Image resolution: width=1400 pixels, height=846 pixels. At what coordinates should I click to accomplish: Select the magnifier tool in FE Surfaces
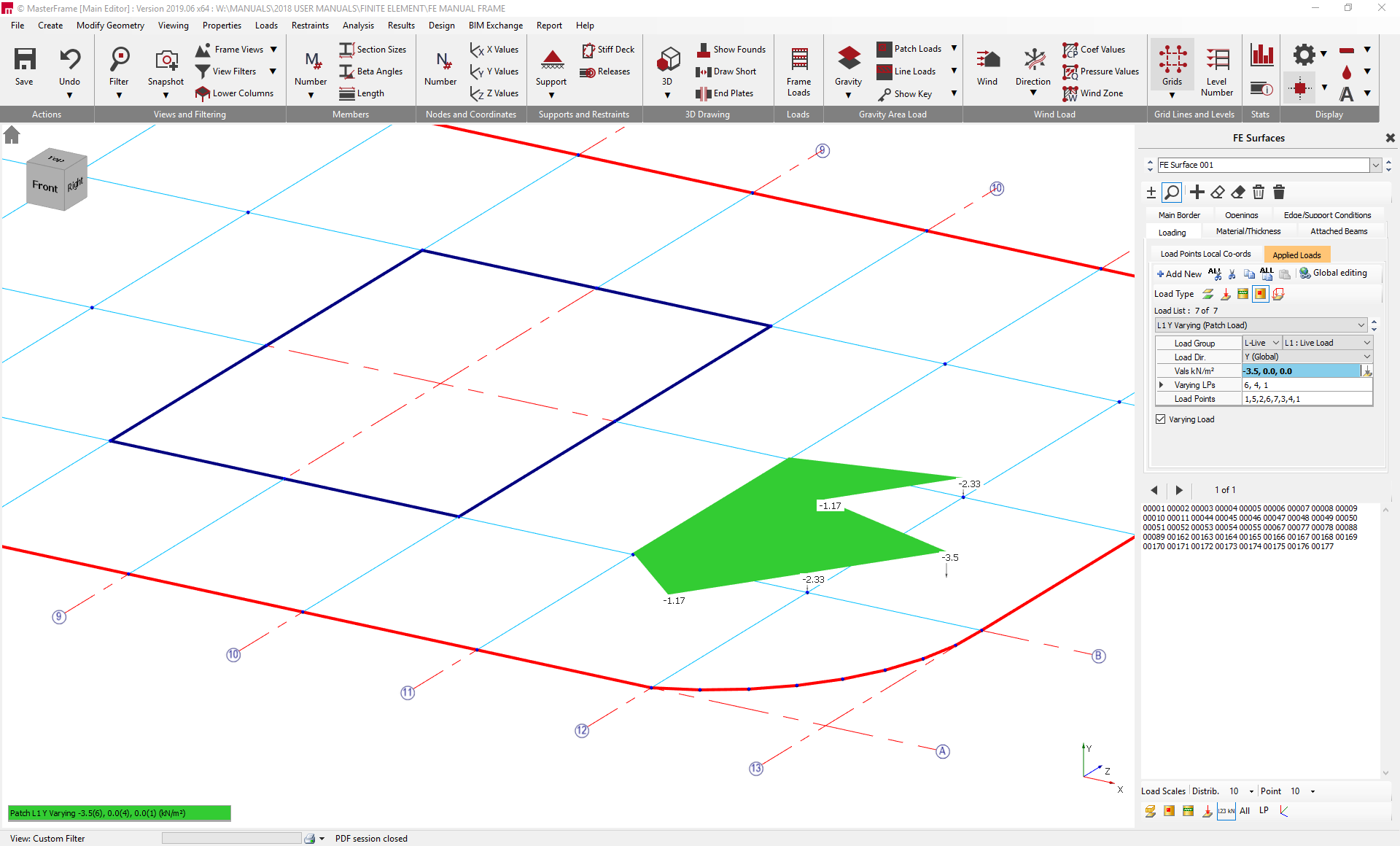point(1172,193)
